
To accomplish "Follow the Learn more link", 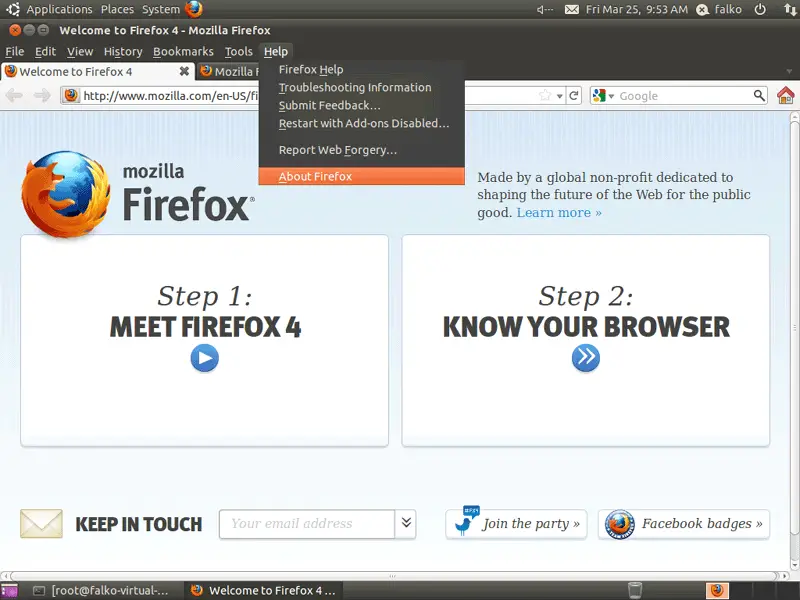I will pyautogui.click(x=559, y=212).
